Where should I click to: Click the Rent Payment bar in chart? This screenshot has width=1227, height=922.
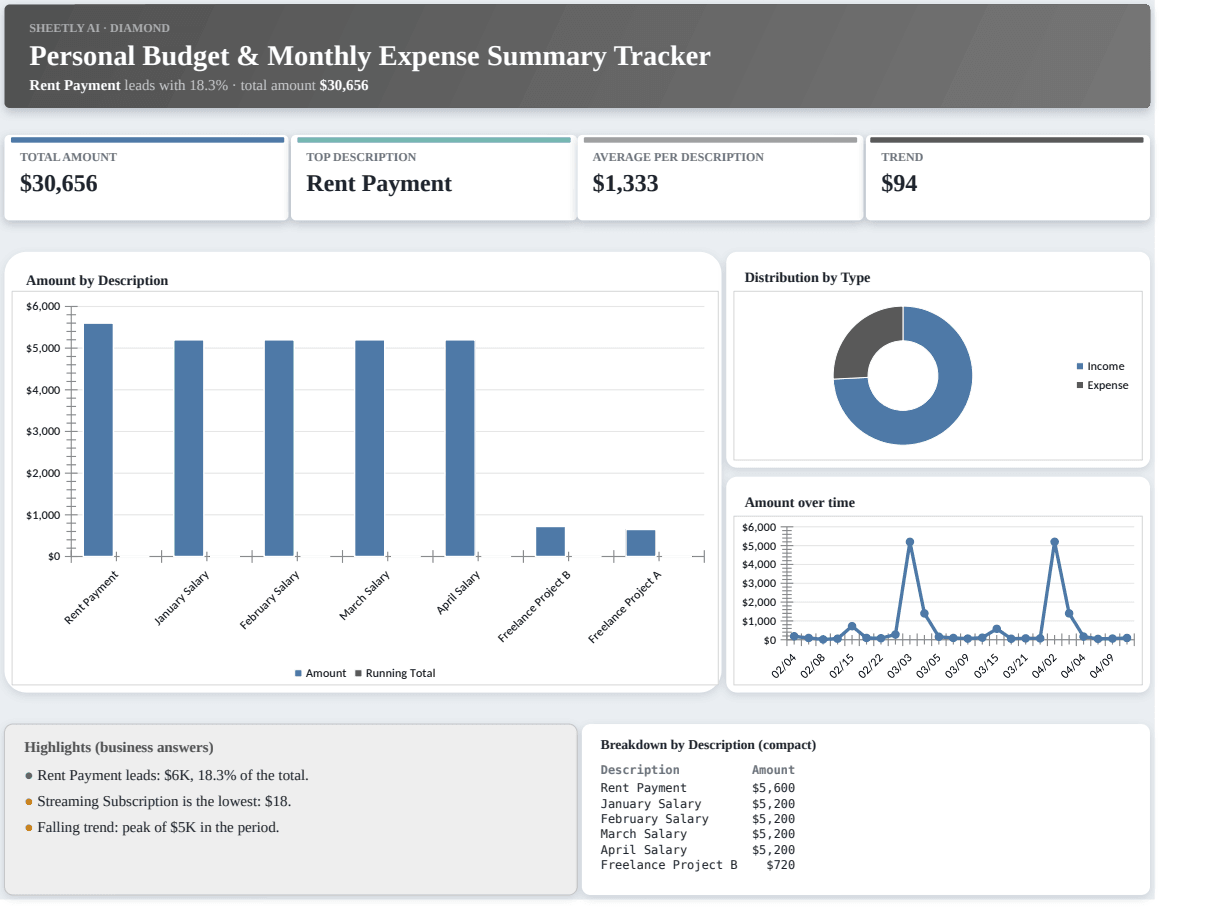coord(98,440)
